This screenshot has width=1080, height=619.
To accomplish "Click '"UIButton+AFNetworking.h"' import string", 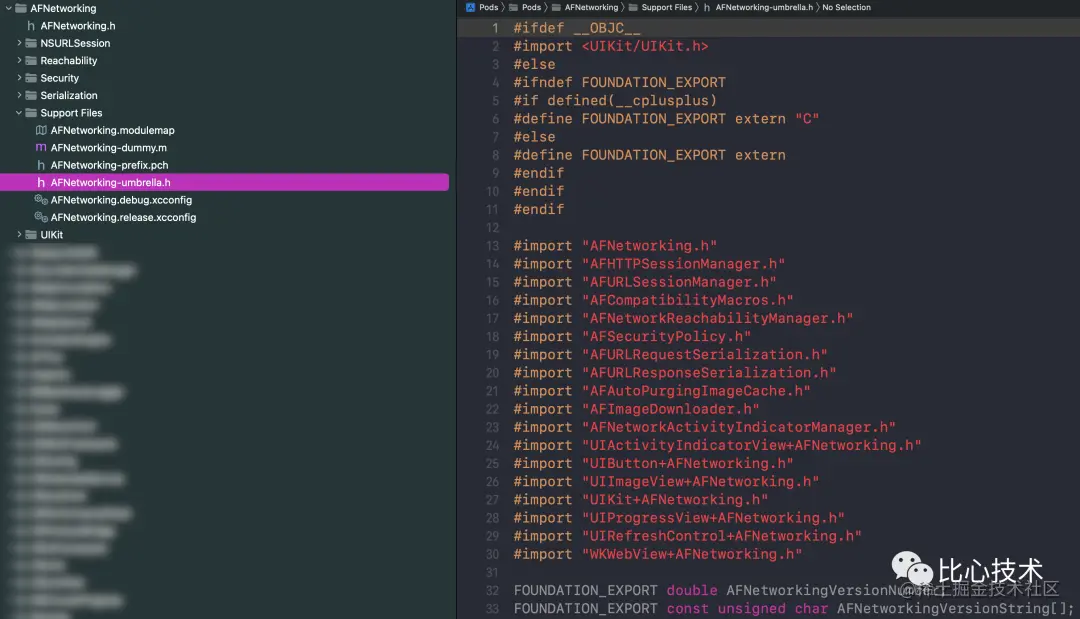I will [687, 463].
